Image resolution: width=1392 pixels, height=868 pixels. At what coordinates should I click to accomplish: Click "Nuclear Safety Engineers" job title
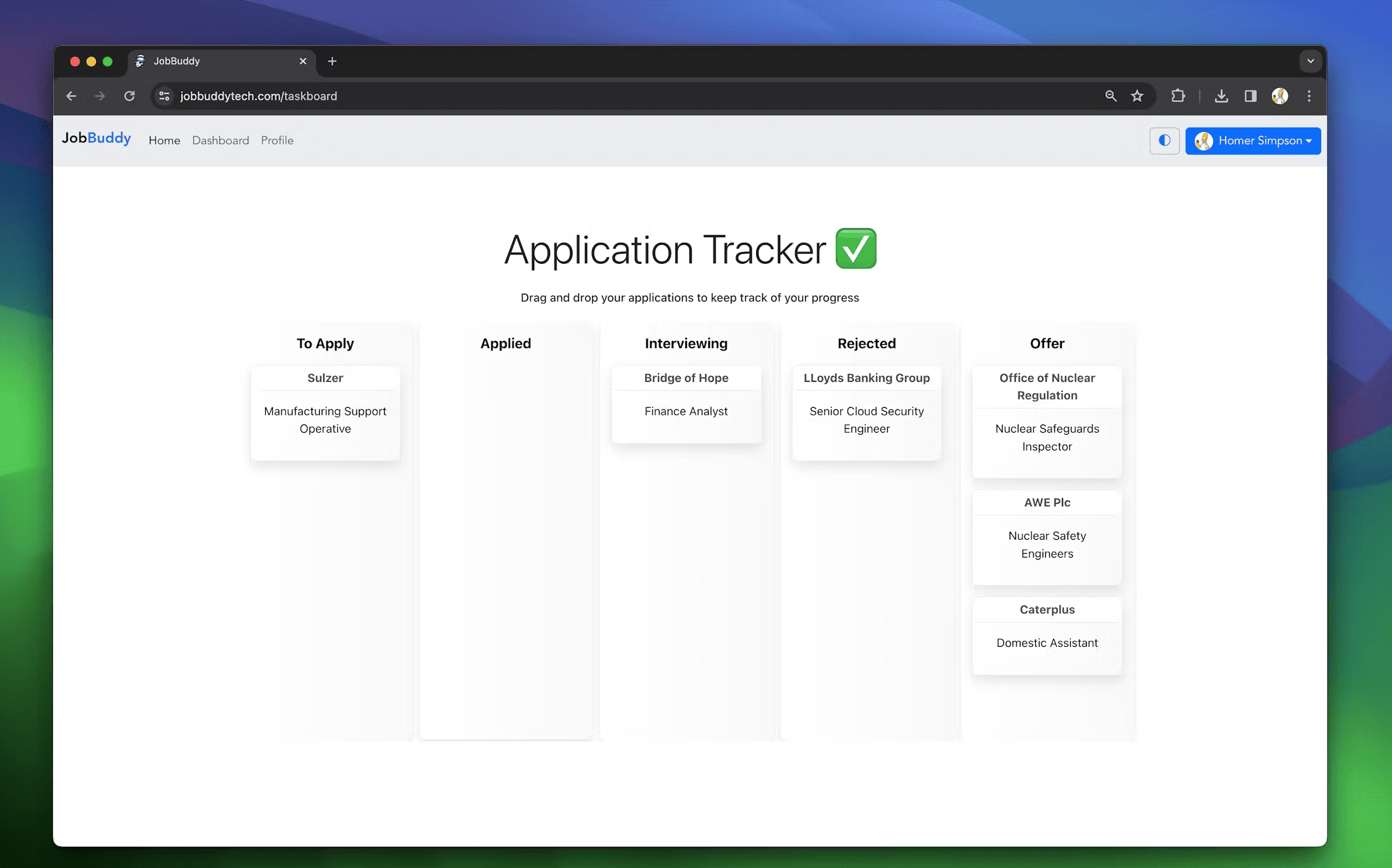tap(1047, 545)
